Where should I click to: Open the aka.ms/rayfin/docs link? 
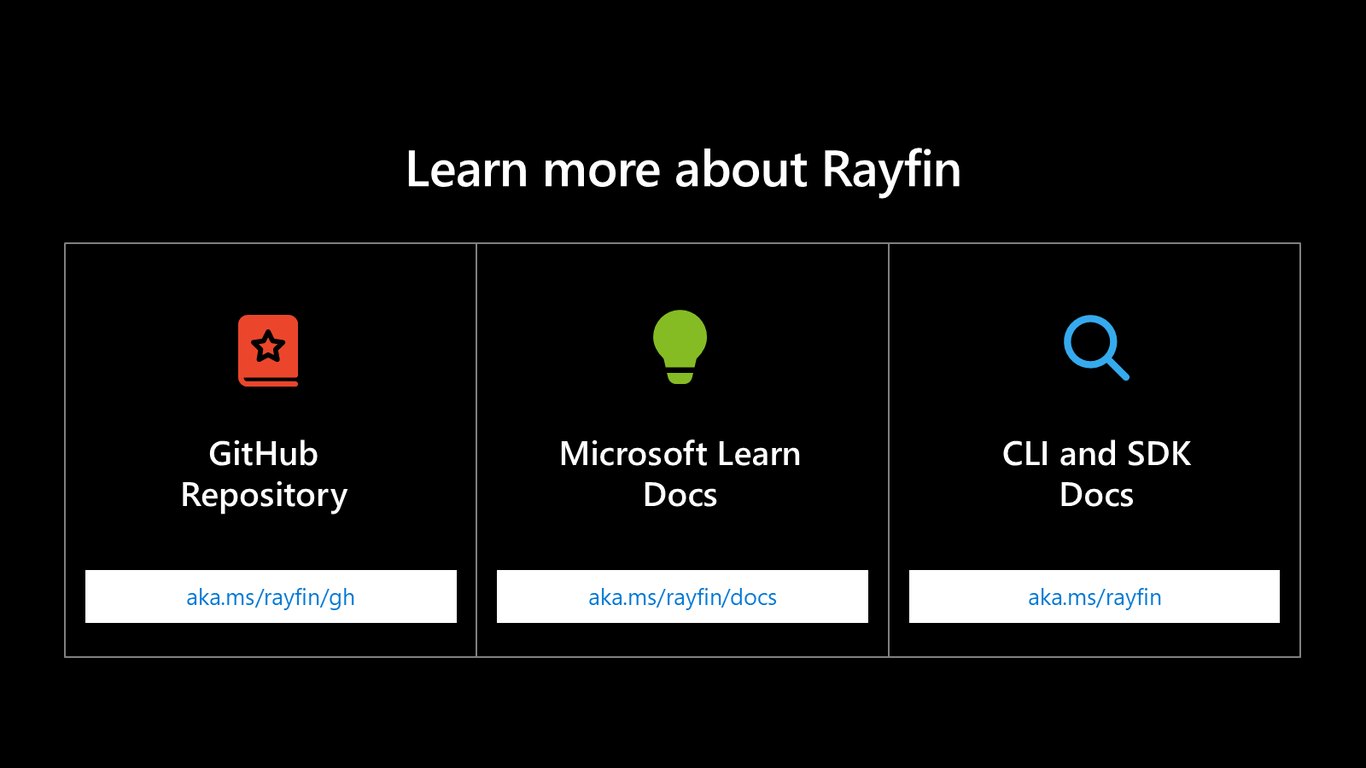click(682, 597)
